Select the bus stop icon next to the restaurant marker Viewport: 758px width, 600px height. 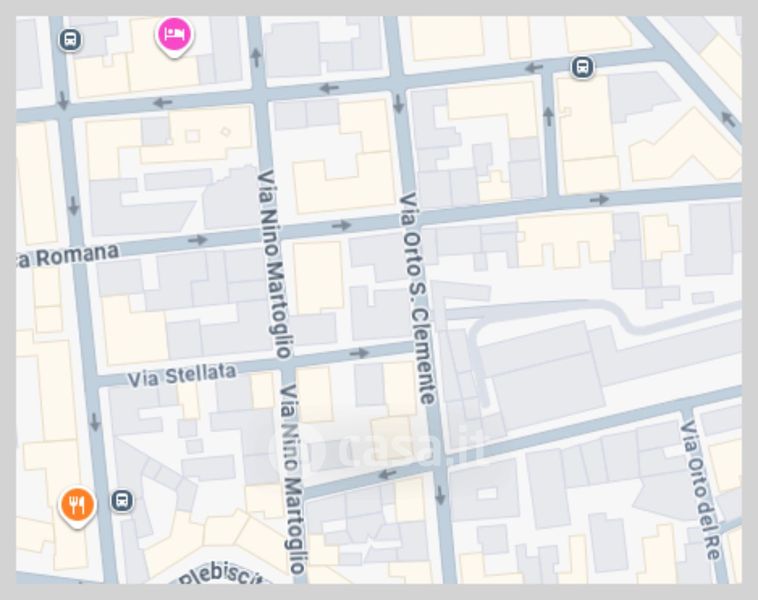click(122, 501)
